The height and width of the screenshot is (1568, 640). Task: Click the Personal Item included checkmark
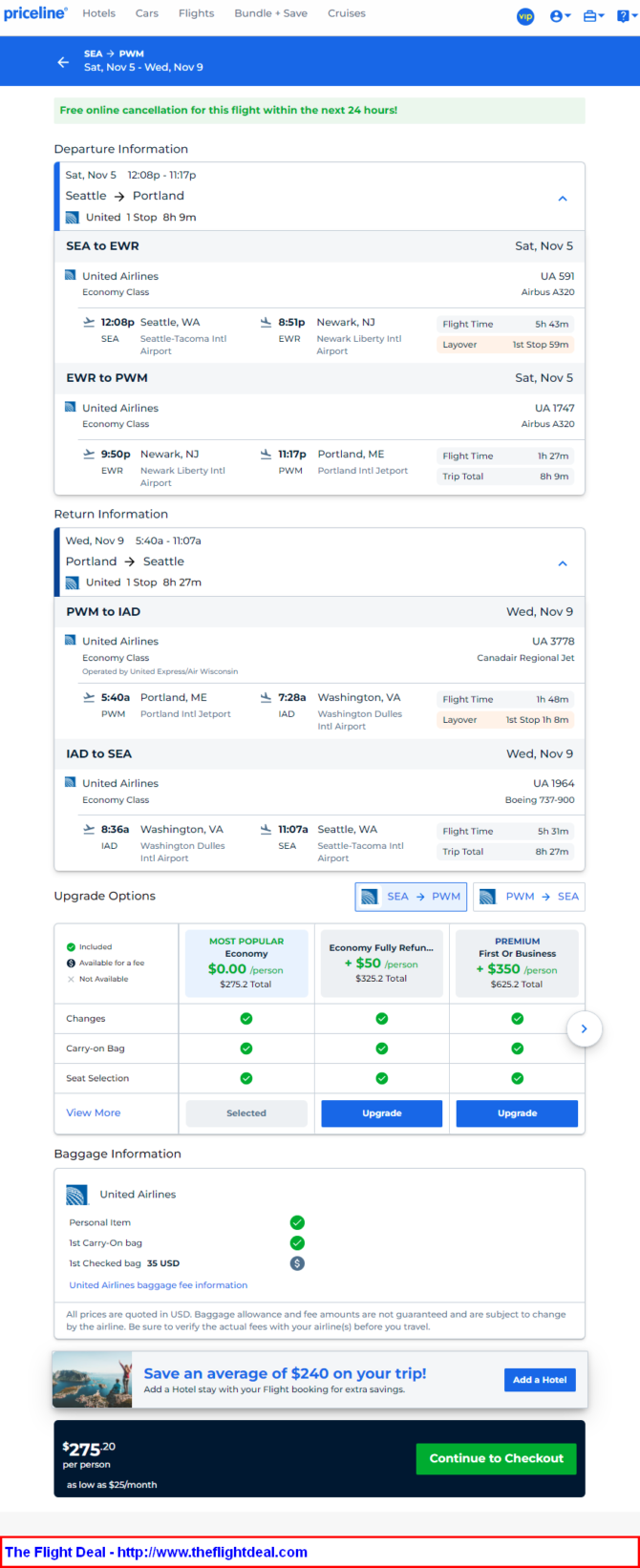tap(297, 1222)
